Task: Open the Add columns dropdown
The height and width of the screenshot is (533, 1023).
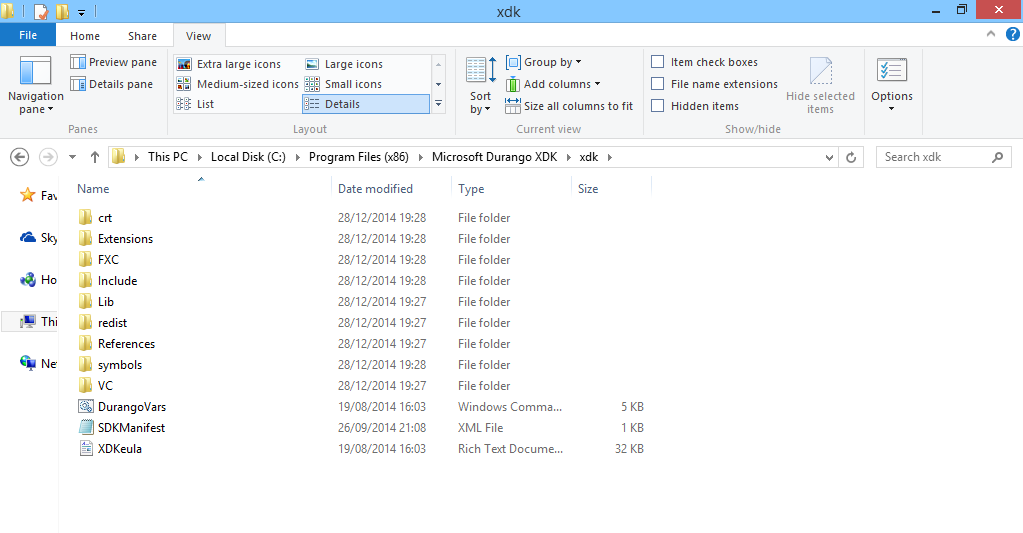Action: (553, 84)
